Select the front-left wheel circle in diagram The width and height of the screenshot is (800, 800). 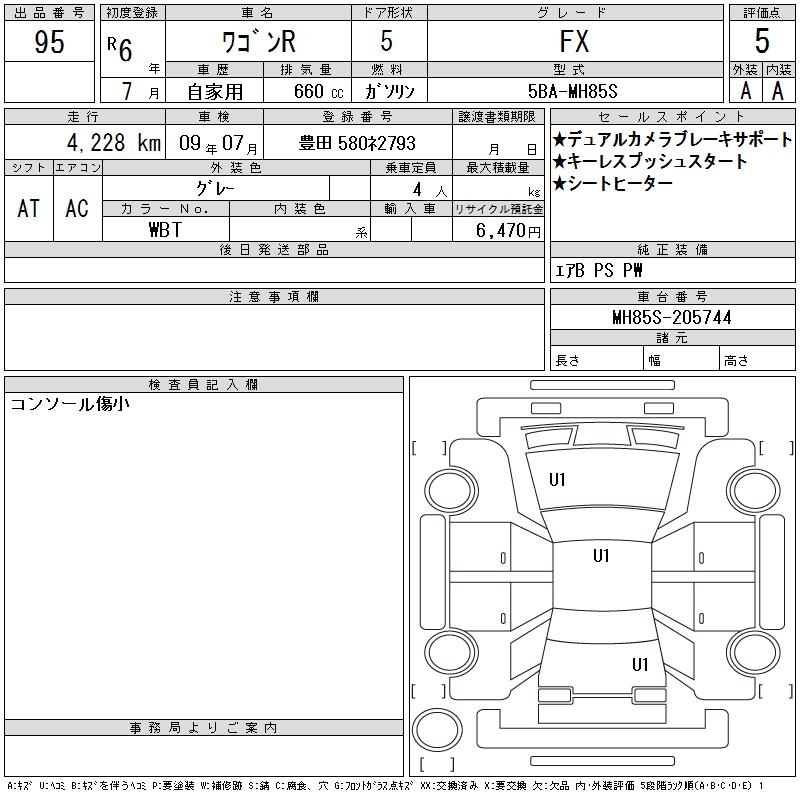(x=451, y=491)
